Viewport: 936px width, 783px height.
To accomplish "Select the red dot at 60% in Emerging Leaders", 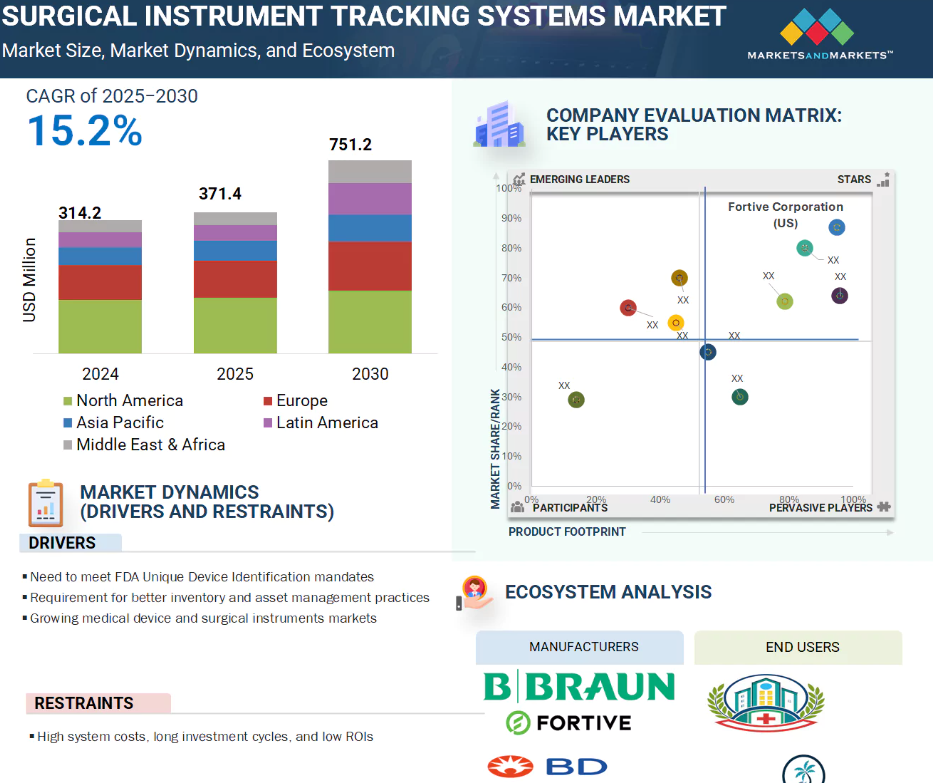I will point(628,308).
